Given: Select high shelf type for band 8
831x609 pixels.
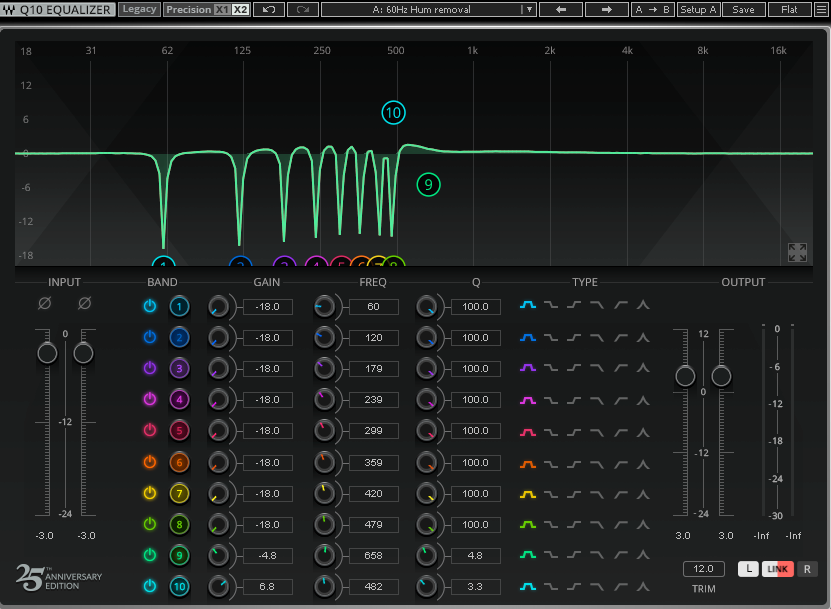Looking at the screenshot, I should (574, 525).
